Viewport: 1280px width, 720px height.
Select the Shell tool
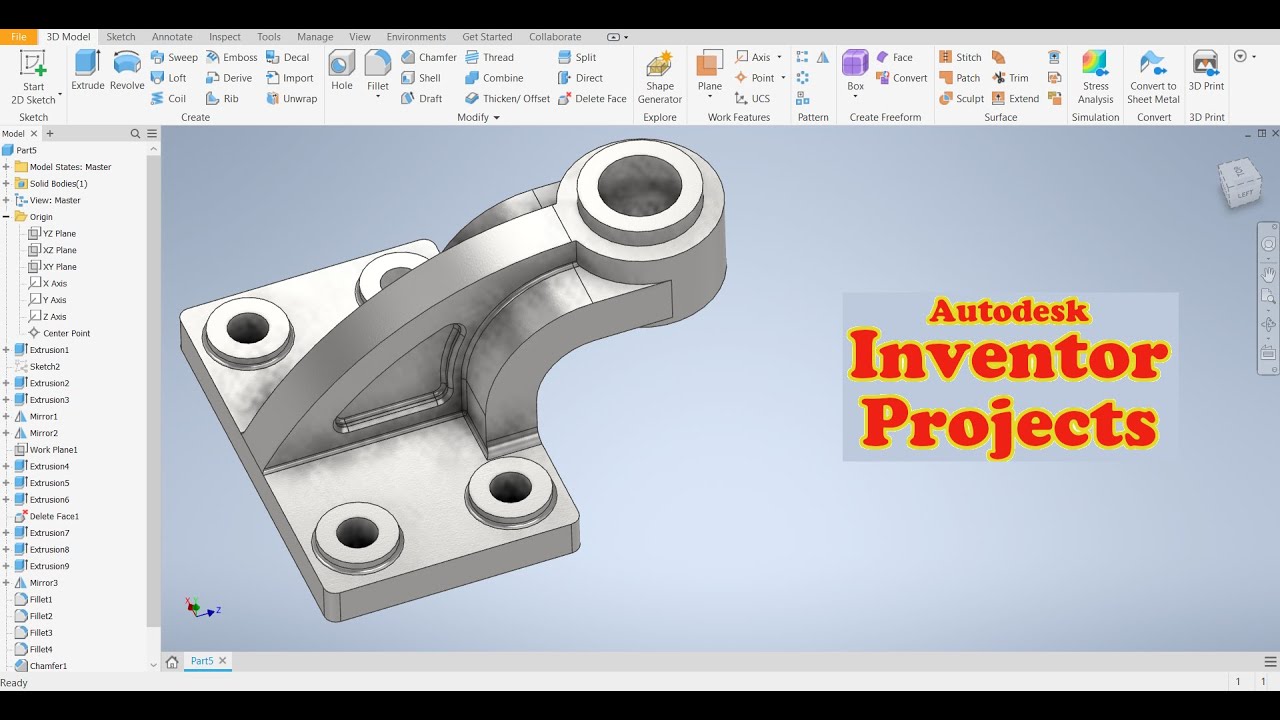click(x=421, y=78)
